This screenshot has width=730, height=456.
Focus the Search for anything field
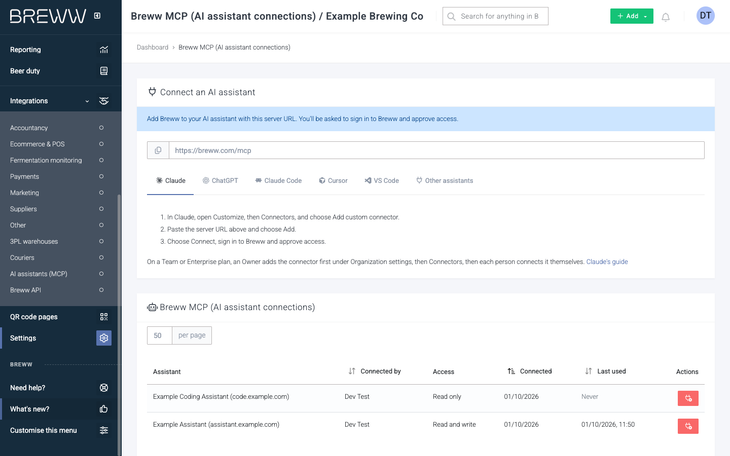point(495,16)
